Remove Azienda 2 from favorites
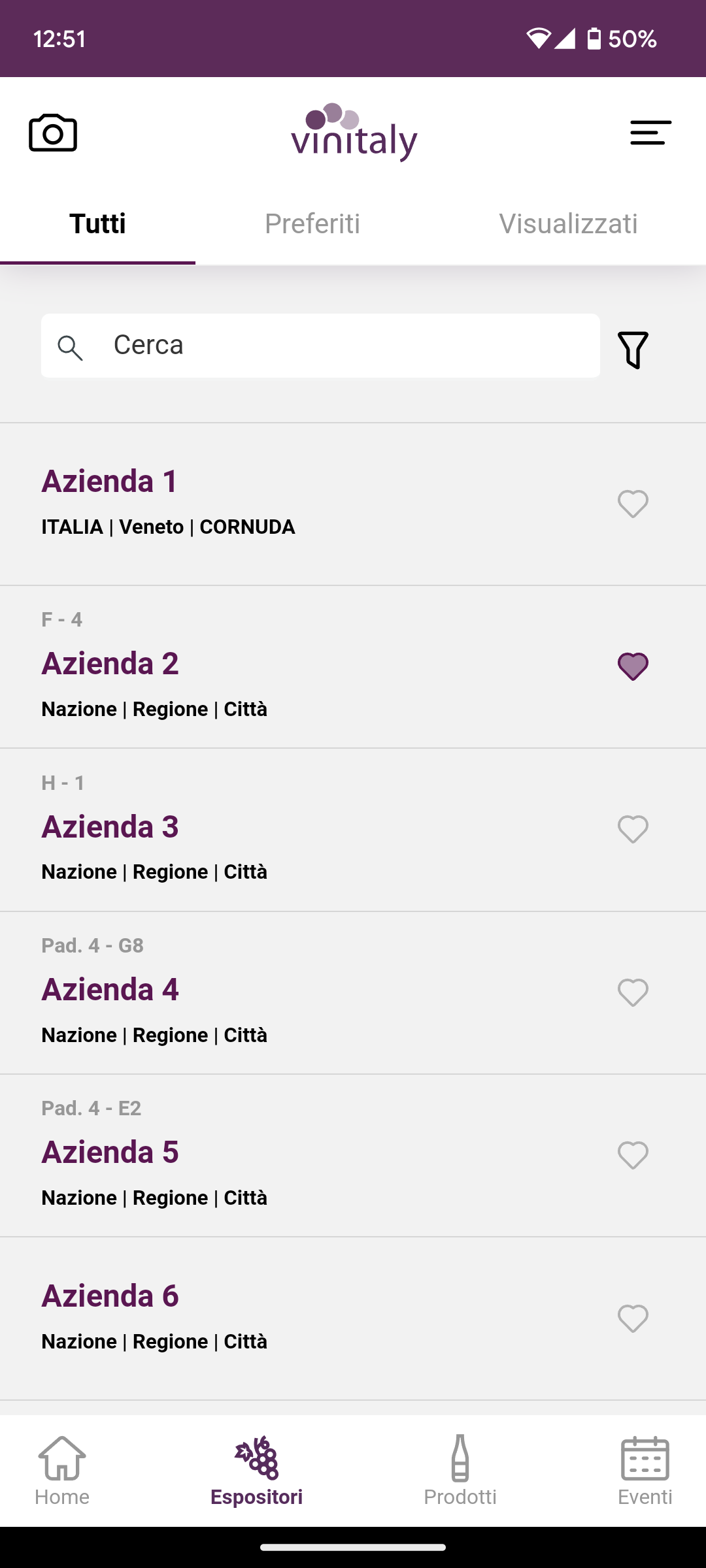 tap(633, 666)
